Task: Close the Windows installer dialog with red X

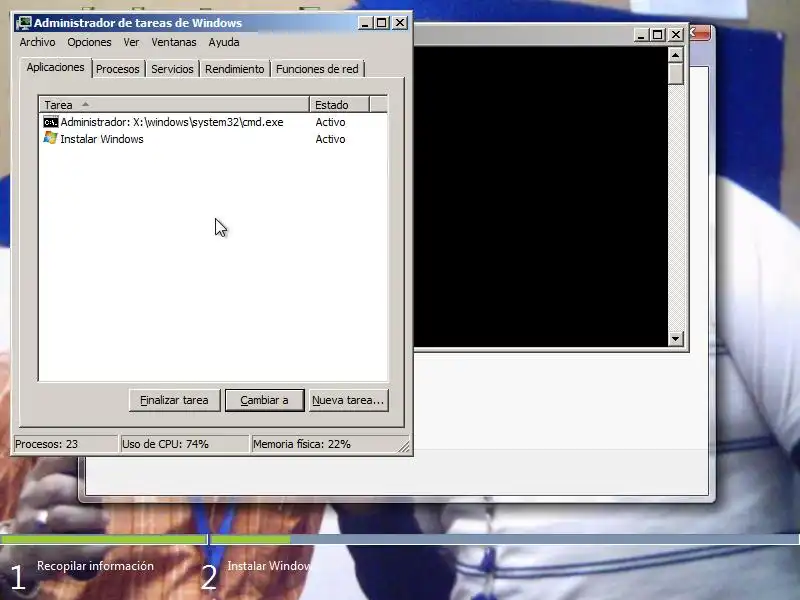Action: tap(701, 34)
